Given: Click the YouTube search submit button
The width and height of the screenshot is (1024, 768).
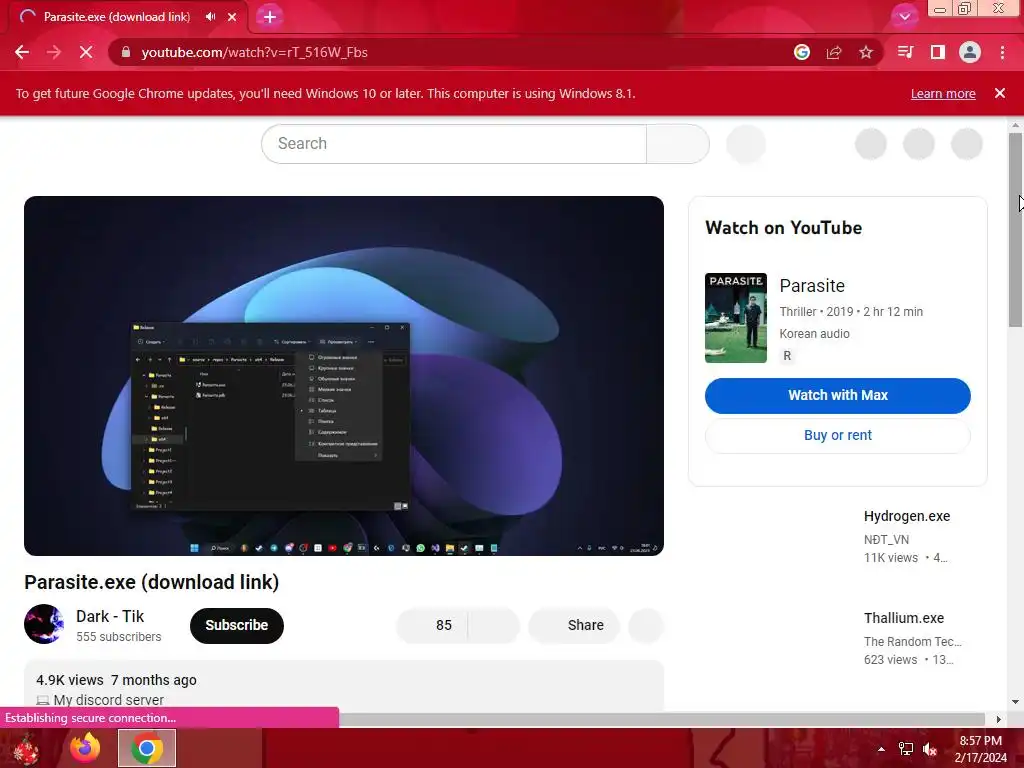Looking at the screenshot, I should tap(678, 144).
